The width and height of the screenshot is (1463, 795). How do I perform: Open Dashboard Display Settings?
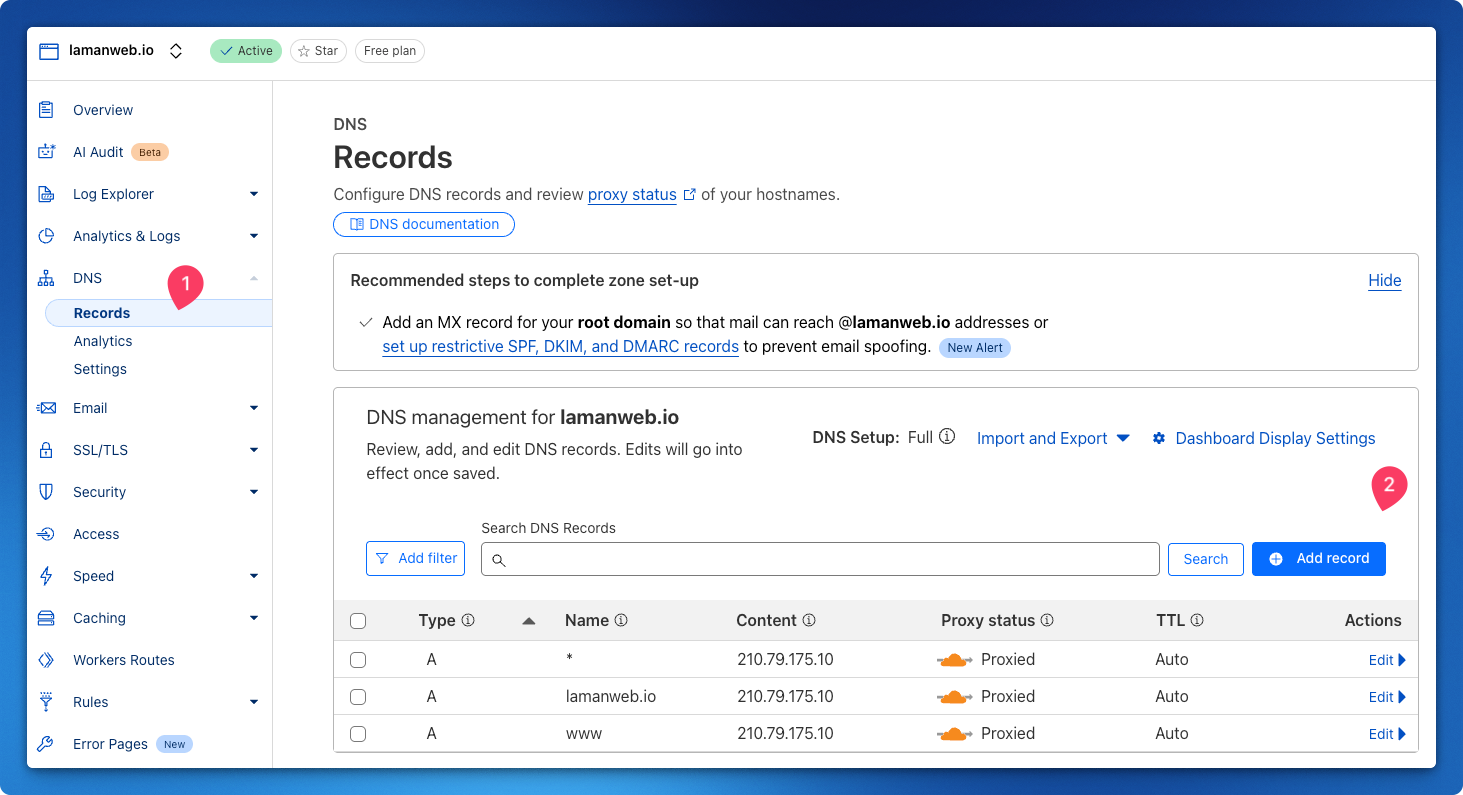pyautogui.click(x=1264, y=438)
